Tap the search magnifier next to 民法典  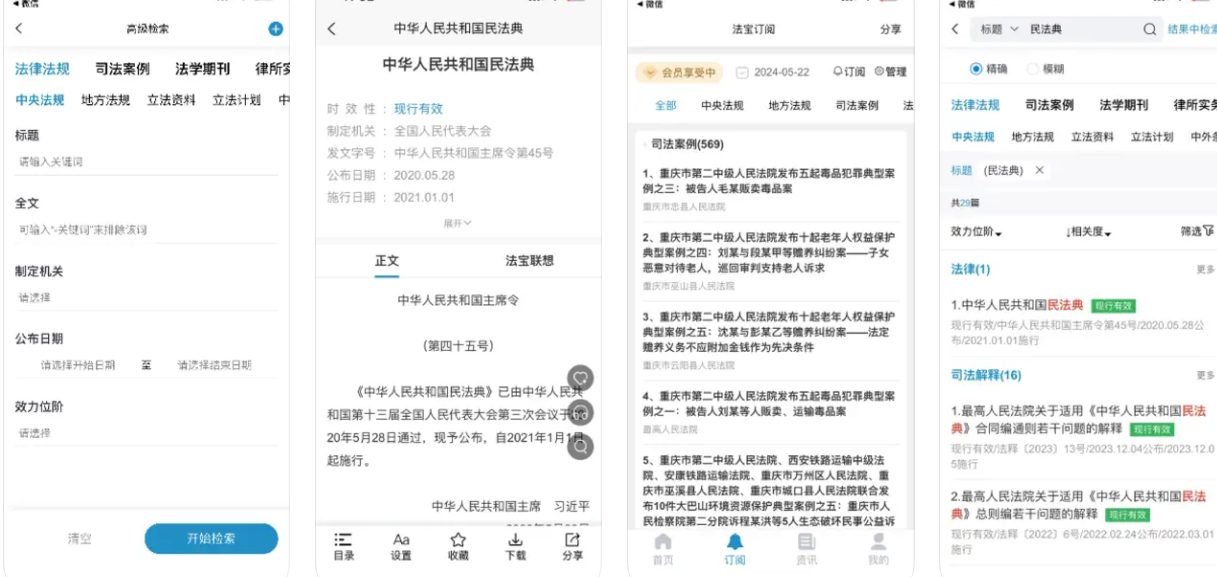click(x=1150, y=29)
